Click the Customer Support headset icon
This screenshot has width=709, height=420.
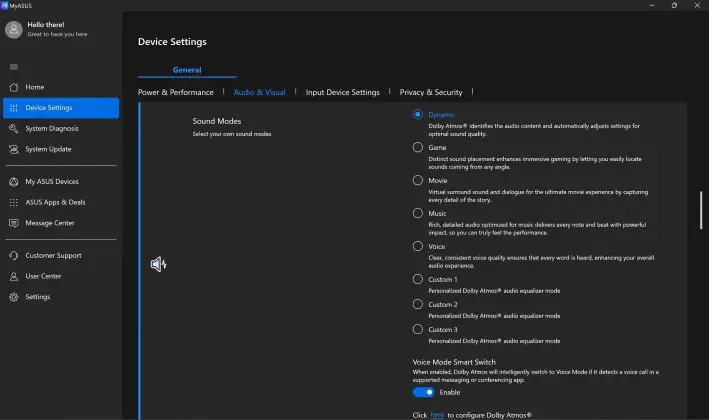pos(14,255)
